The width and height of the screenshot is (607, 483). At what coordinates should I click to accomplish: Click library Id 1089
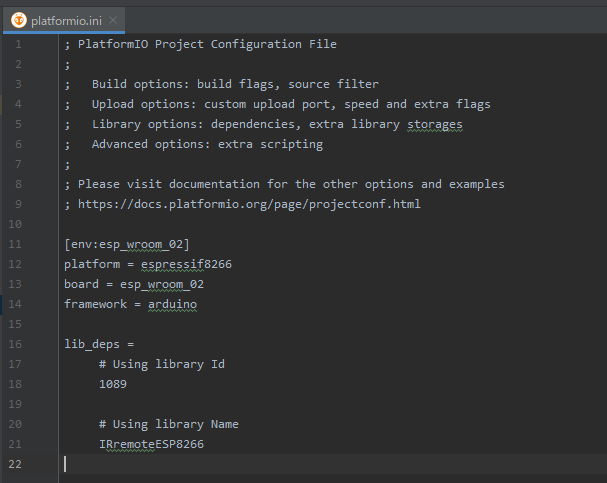(x=113, y=384)
